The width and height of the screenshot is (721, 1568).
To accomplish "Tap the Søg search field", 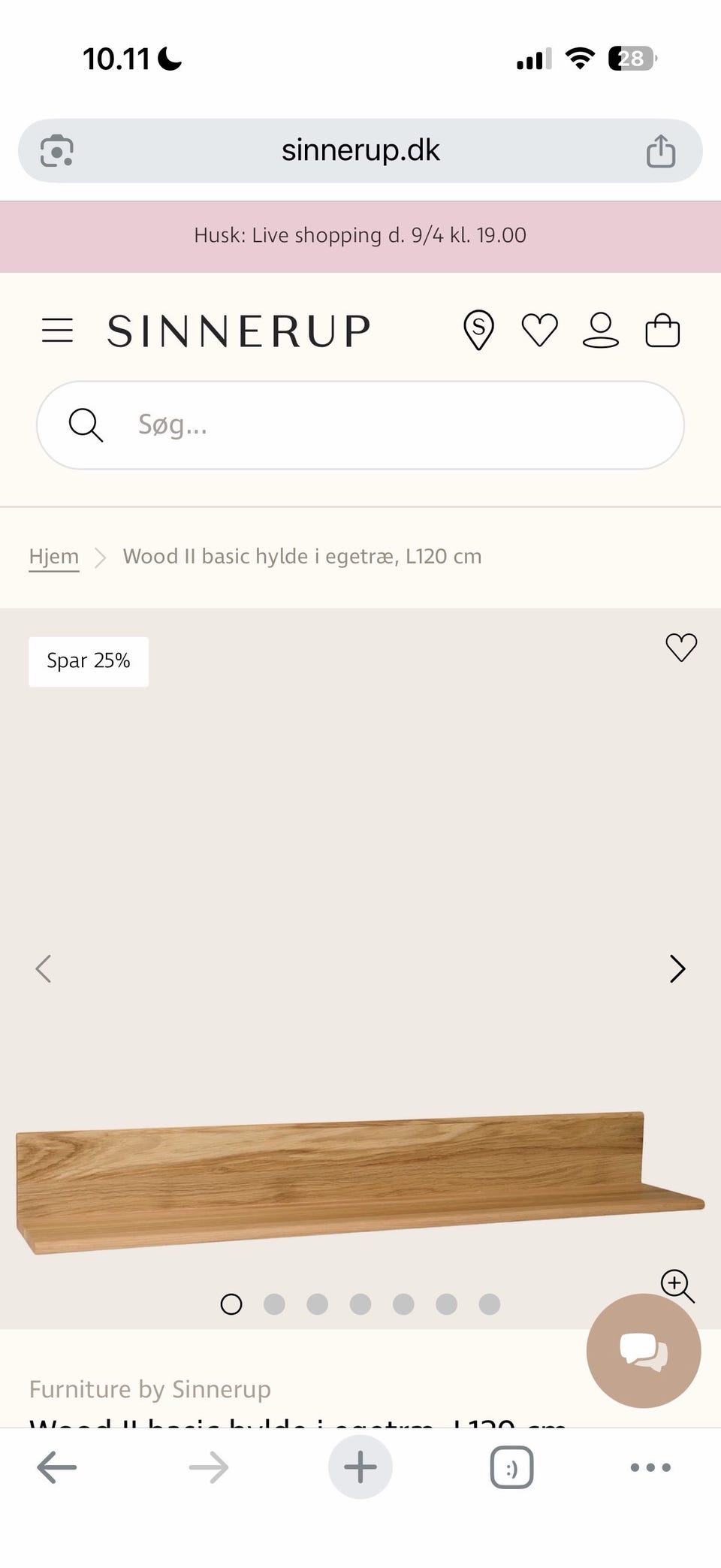I will point(376,425).
